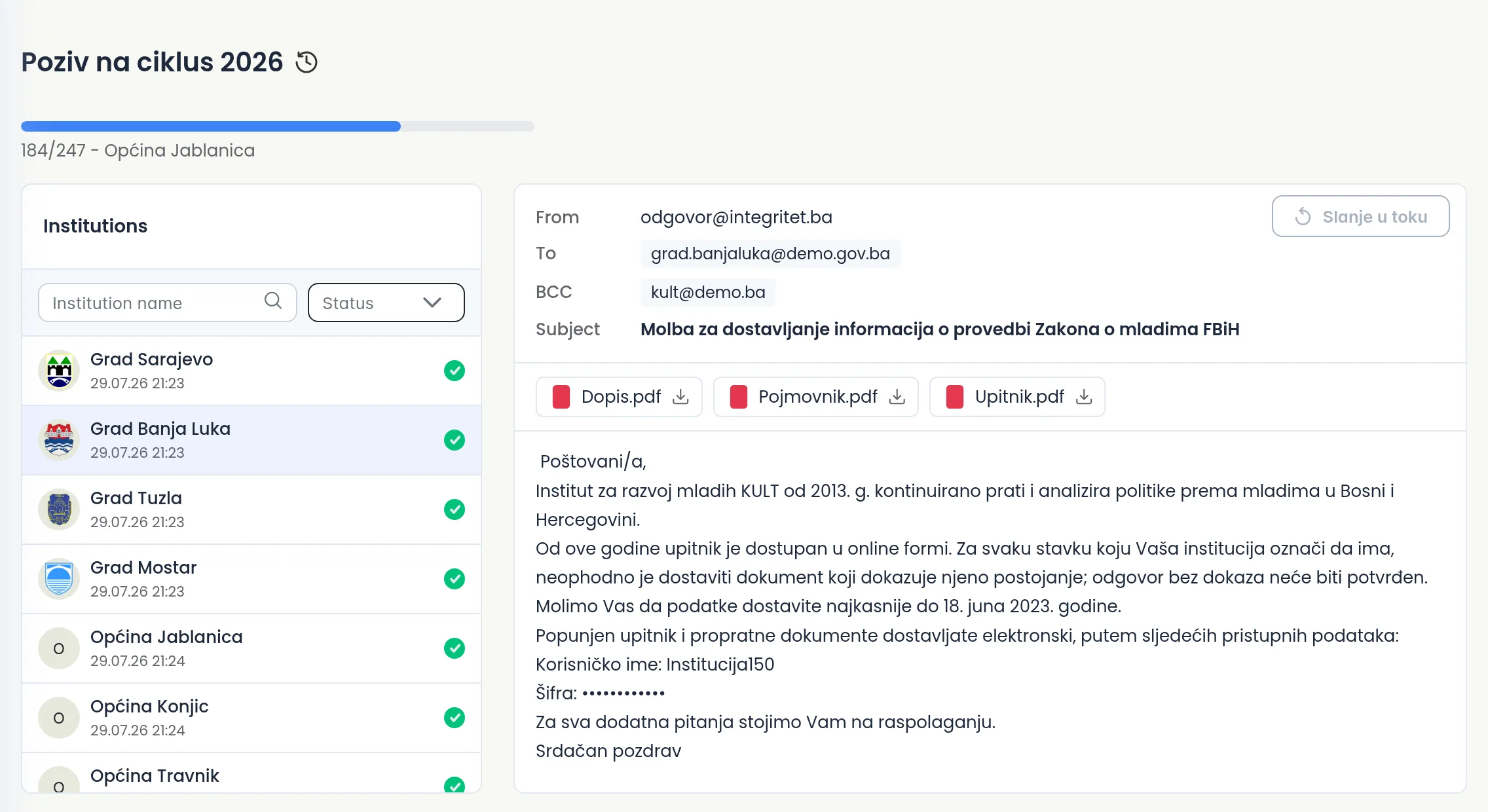Click the 184/247 - Općina Jablanica progress label
1488x812 pixels.
click(138, 150)
